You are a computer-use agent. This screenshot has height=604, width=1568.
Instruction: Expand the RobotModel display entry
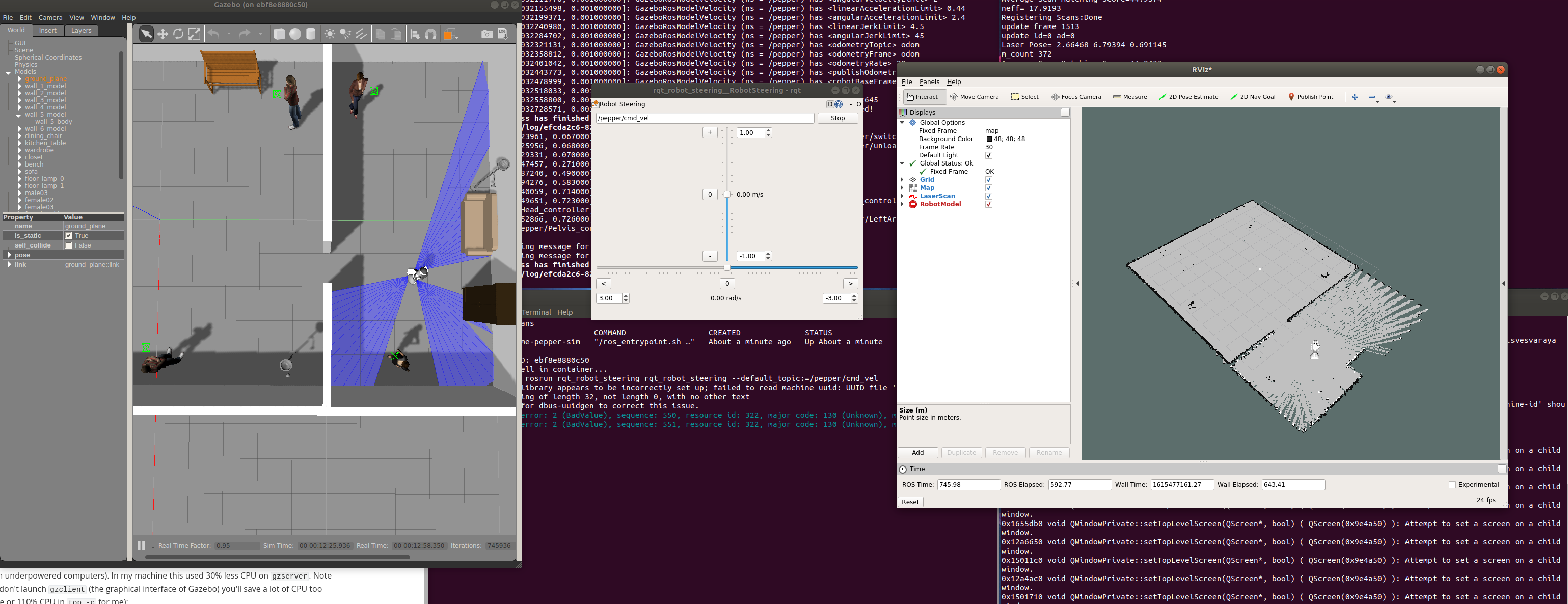[902, 204]
